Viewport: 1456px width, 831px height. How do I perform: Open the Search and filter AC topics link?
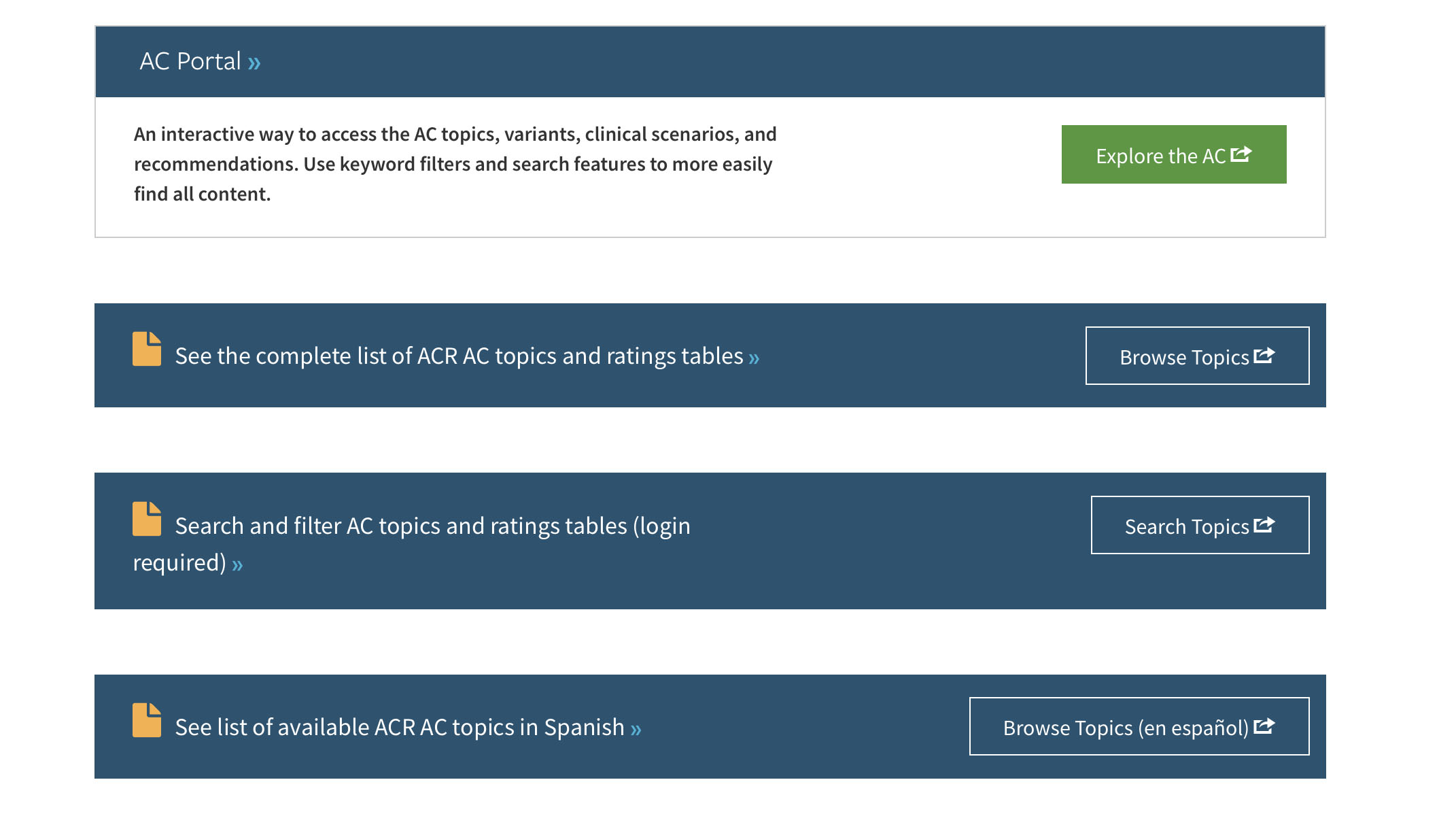pyautogui.click(x=411, y=544)
